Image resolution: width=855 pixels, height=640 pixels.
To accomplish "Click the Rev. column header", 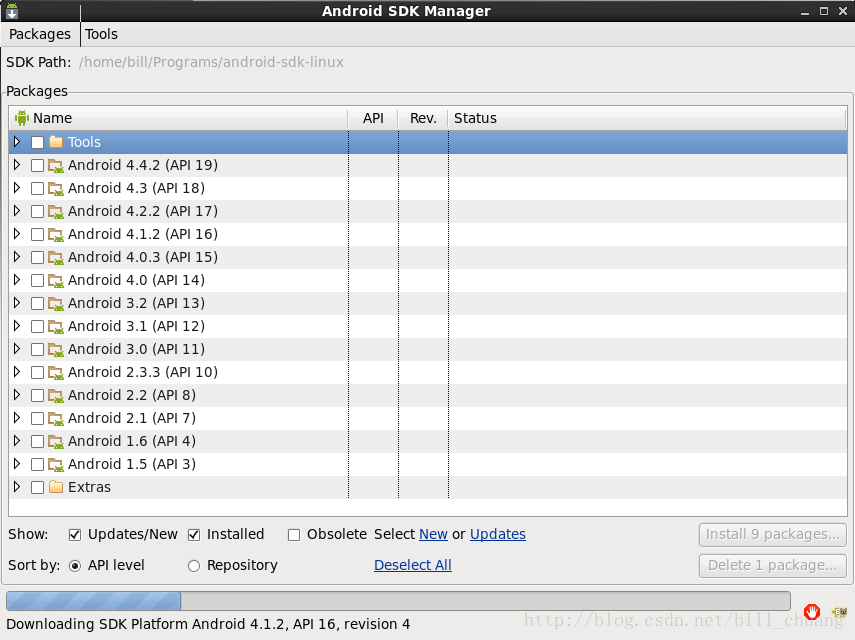I will click(423, 118).
